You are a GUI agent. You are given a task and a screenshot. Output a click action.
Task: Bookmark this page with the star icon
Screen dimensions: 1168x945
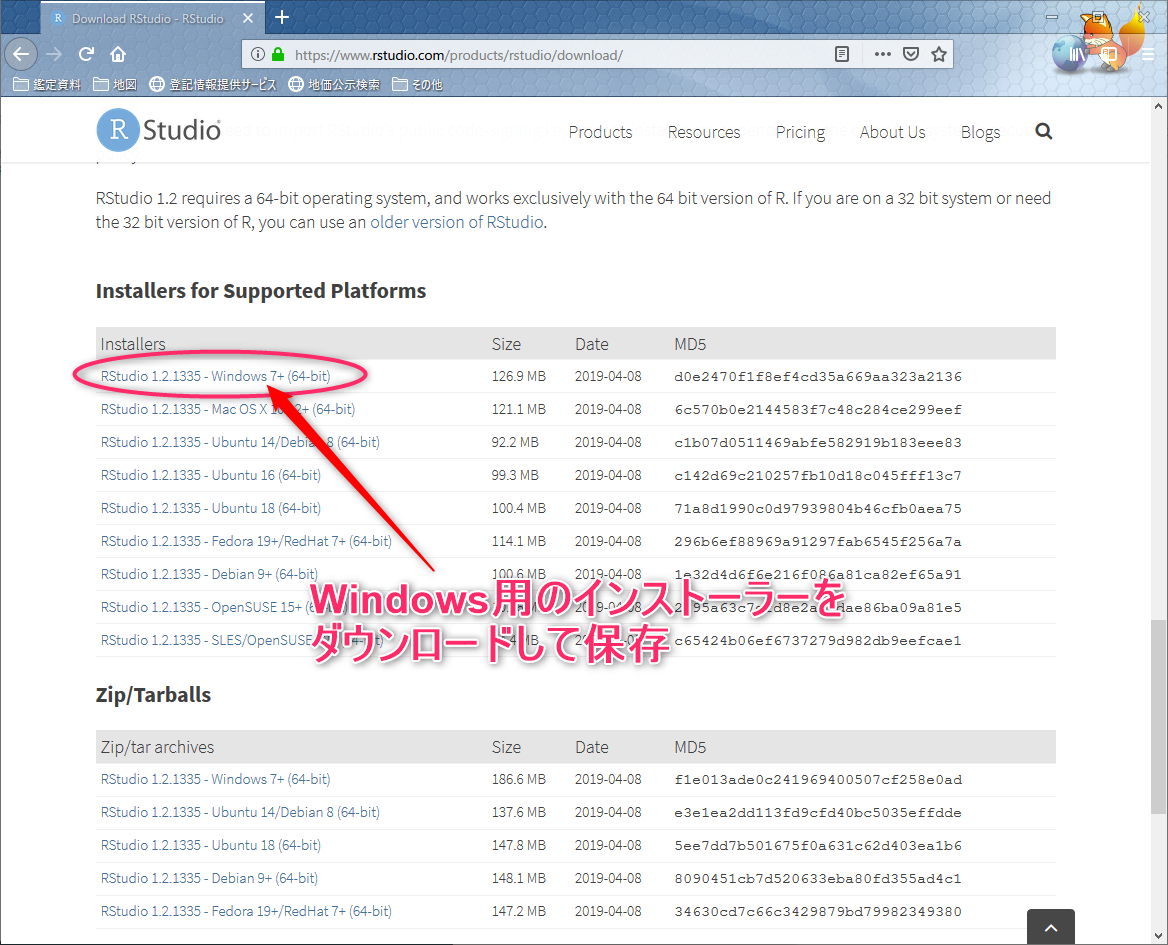[939, 54]
